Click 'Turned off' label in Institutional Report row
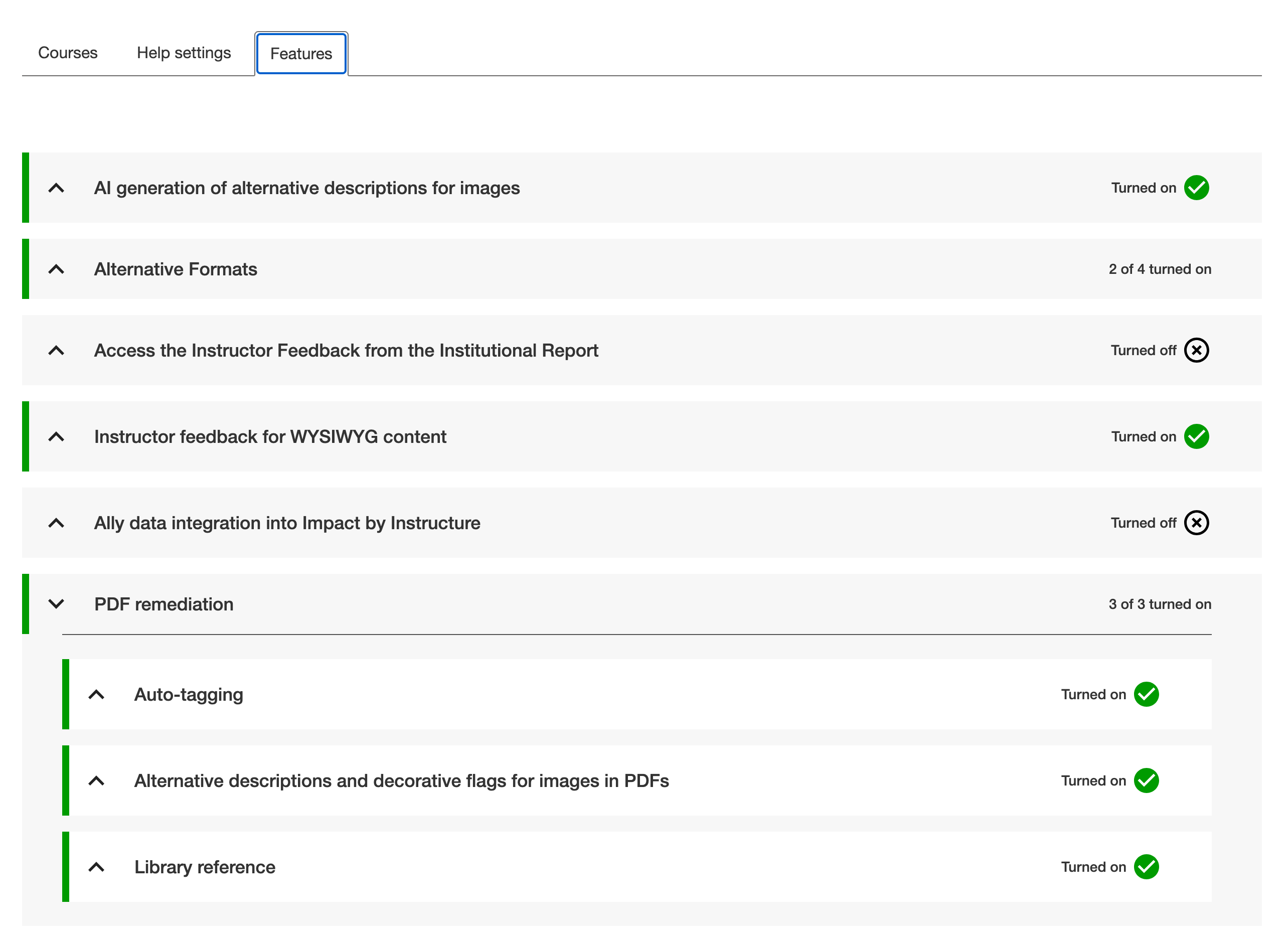This screenshot has height=939, width=1288. coord(1143,350)
